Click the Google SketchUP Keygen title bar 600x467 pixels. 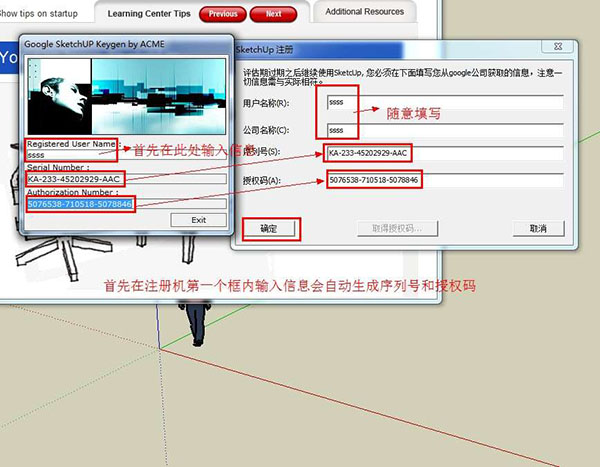pyautogui.click(x=126, y=44)
